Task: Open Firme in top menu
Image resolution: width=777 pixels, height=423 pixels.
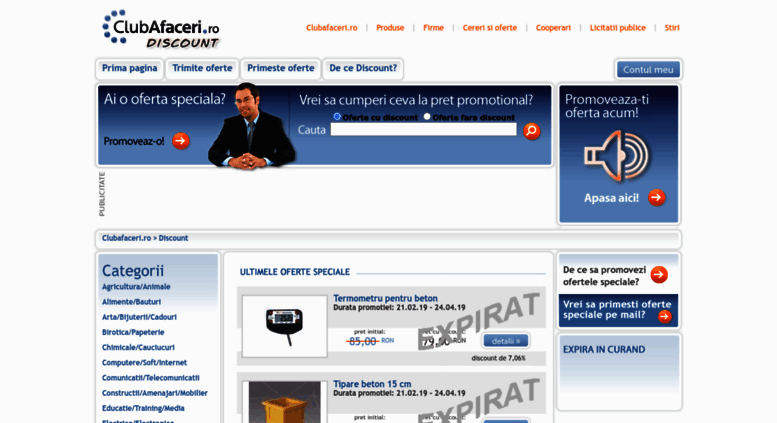Action: click(x=433, y=28)
